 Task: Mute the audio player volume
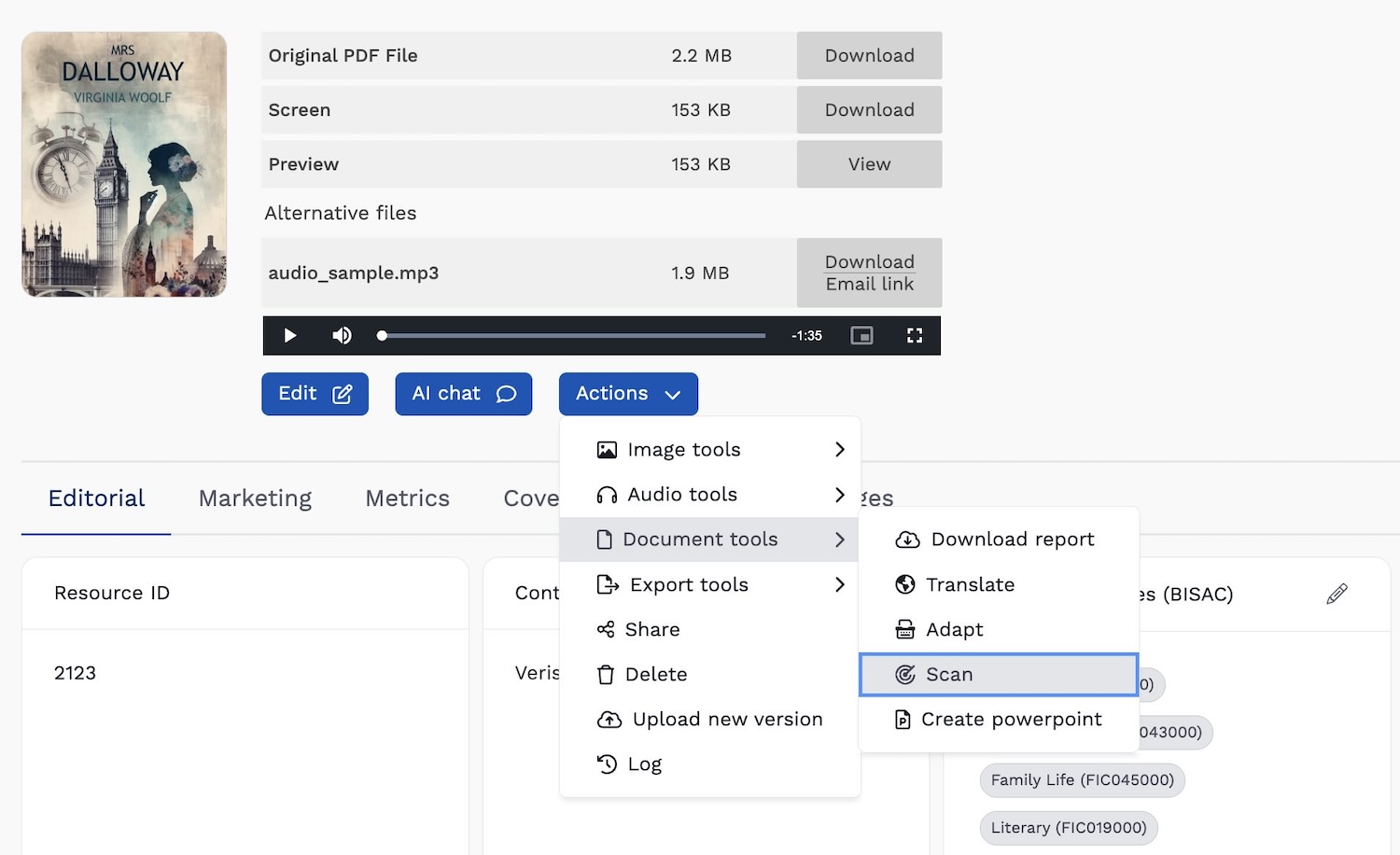click(x=343, y=335)
